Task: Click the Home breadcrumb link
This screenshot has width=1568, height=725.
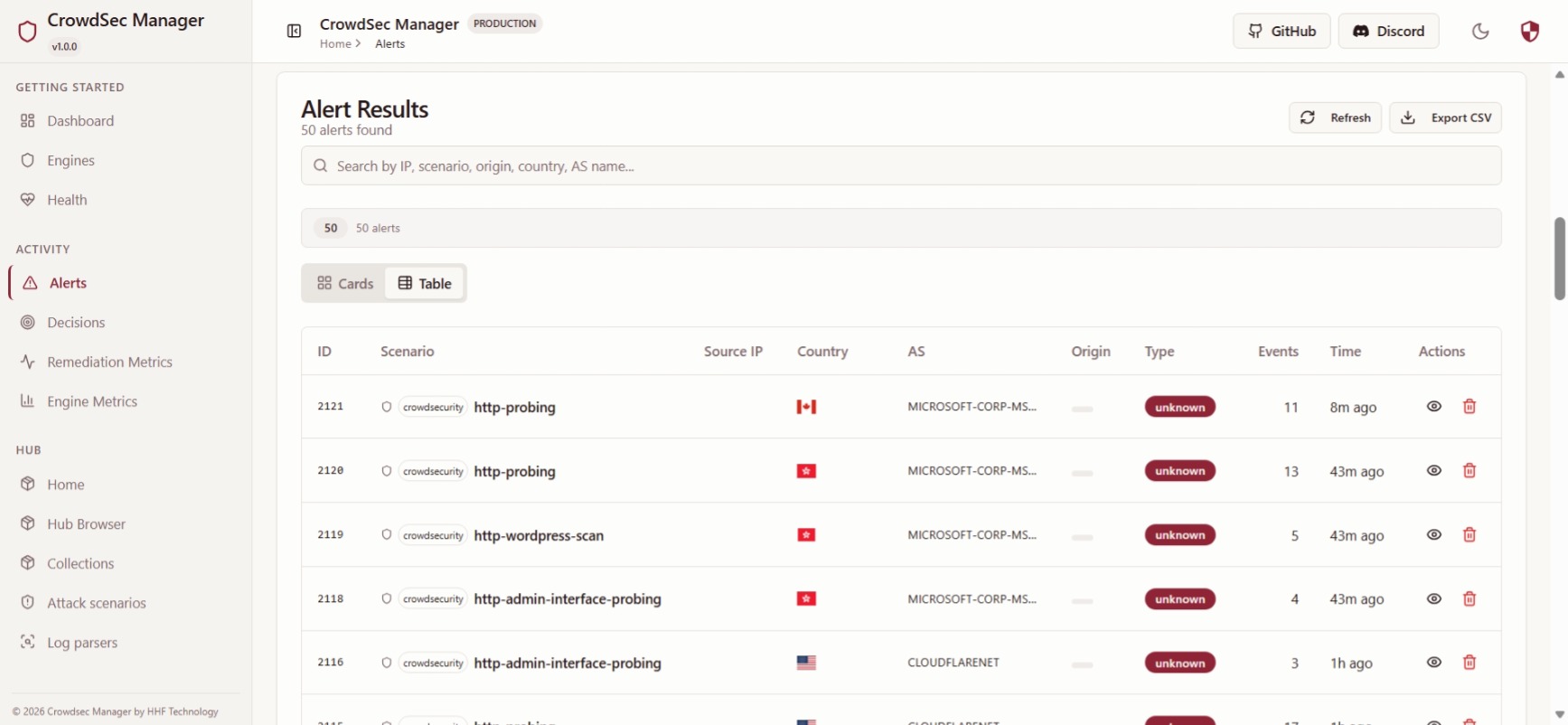Action: pyautogui.click(x=335, y=43)
